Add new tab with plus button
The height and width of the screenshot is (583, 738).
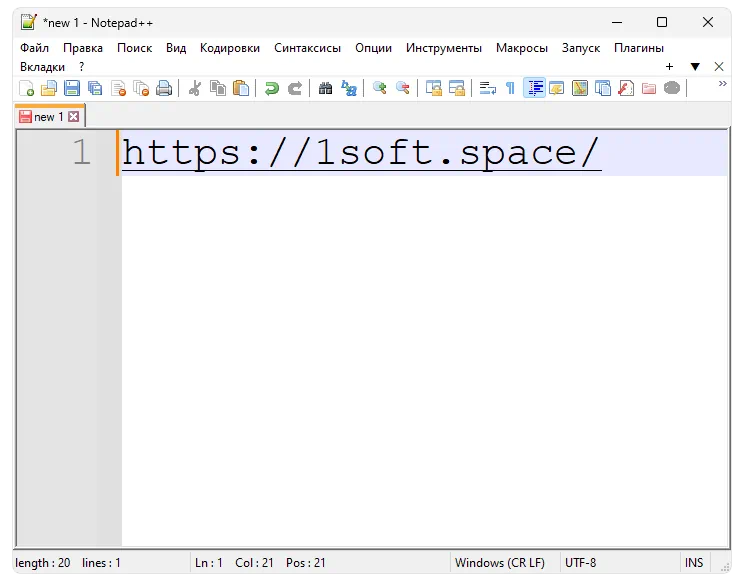[x=669, y=67]
